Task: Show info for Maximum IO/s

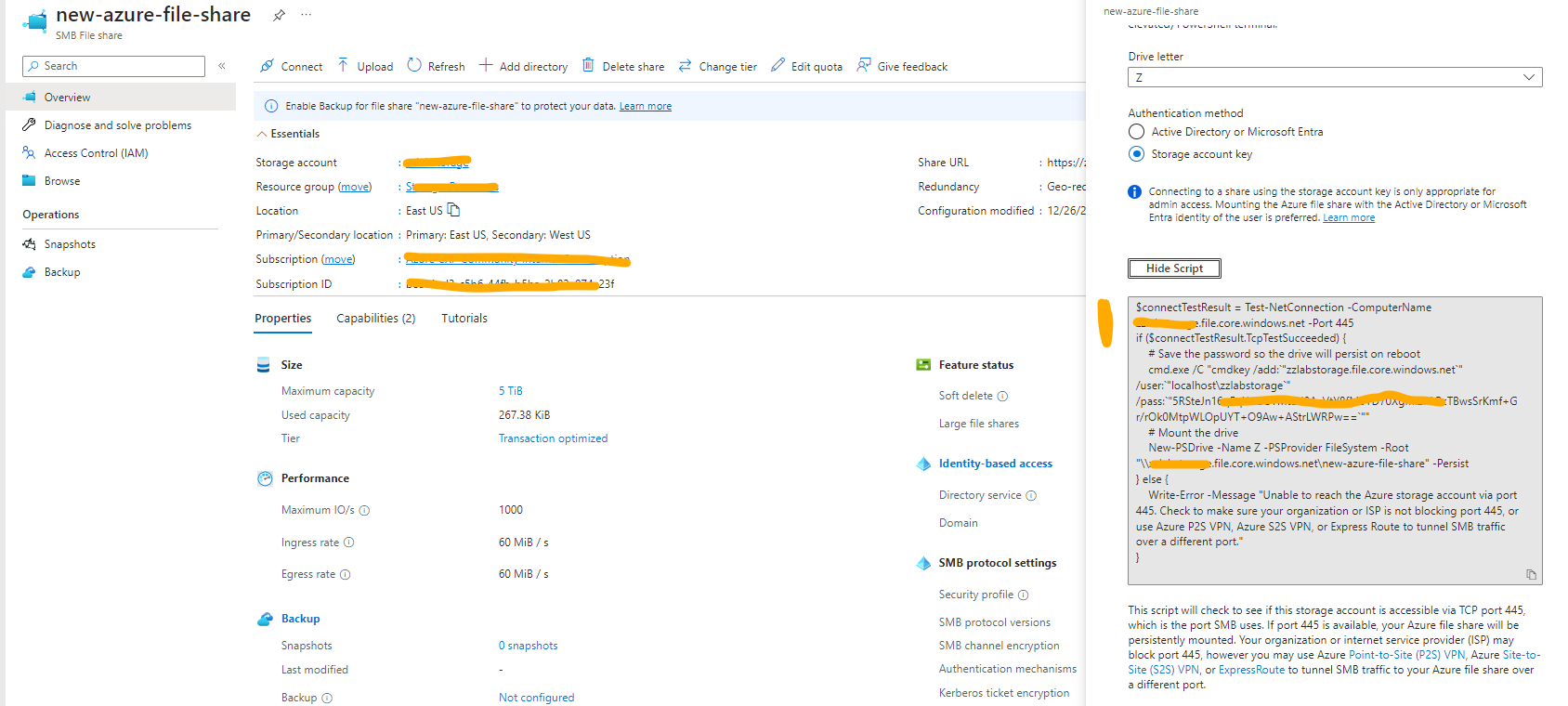Action: pos(364,510)
